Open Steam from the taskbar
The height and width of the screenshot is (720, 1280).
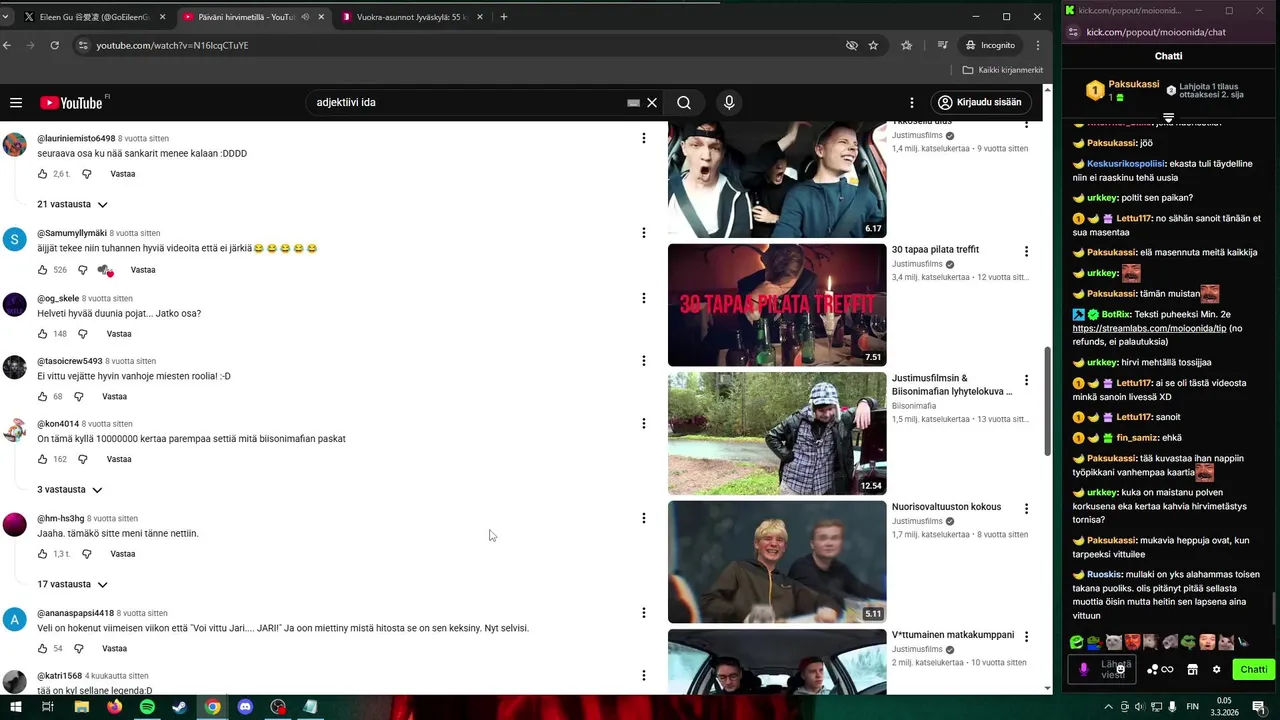(x=179, y=707)
